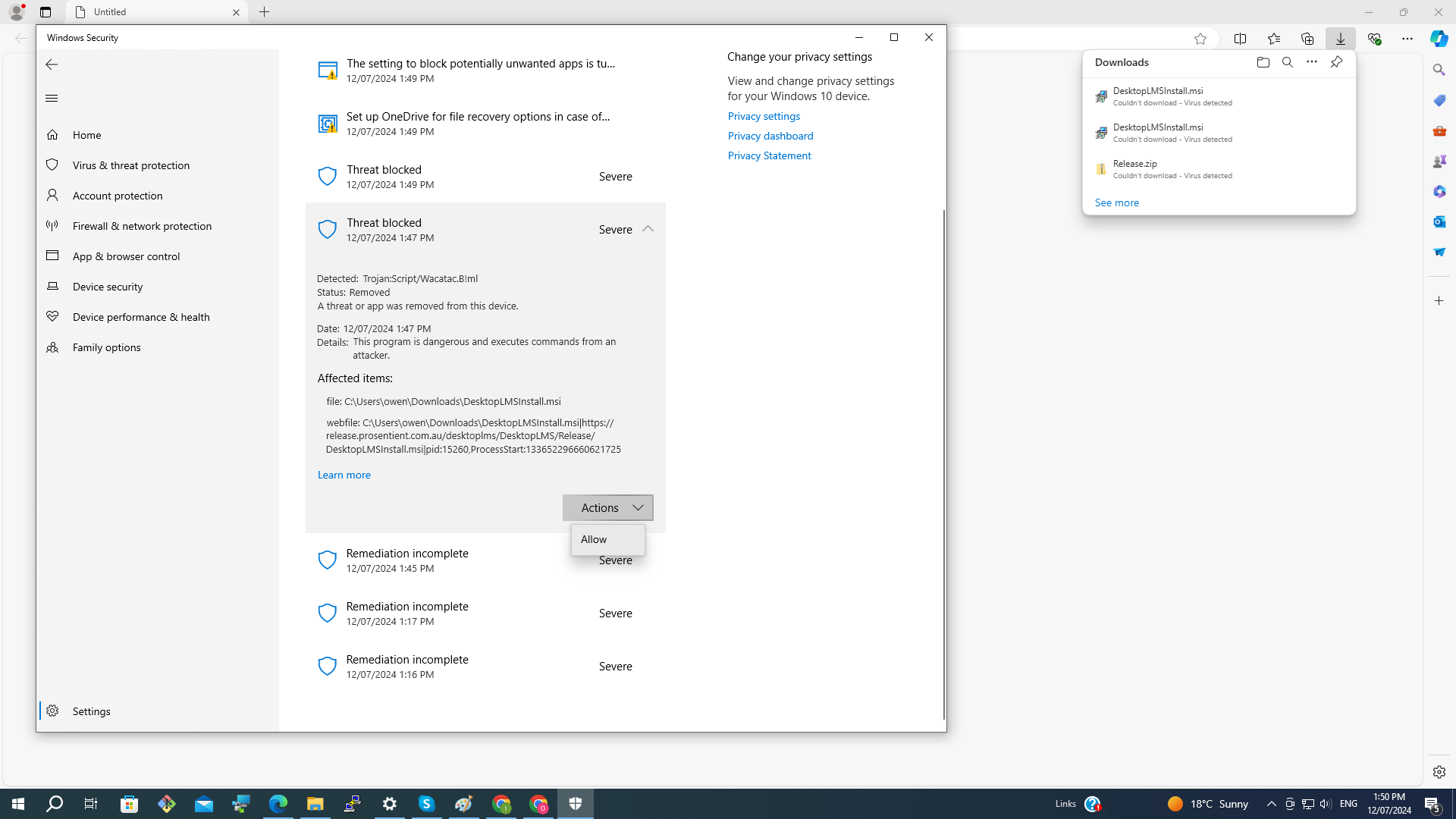The height and width of the screenshot is (819, 1456).
Task: Pin the Downloads panel
Action: pos(1336,62)
